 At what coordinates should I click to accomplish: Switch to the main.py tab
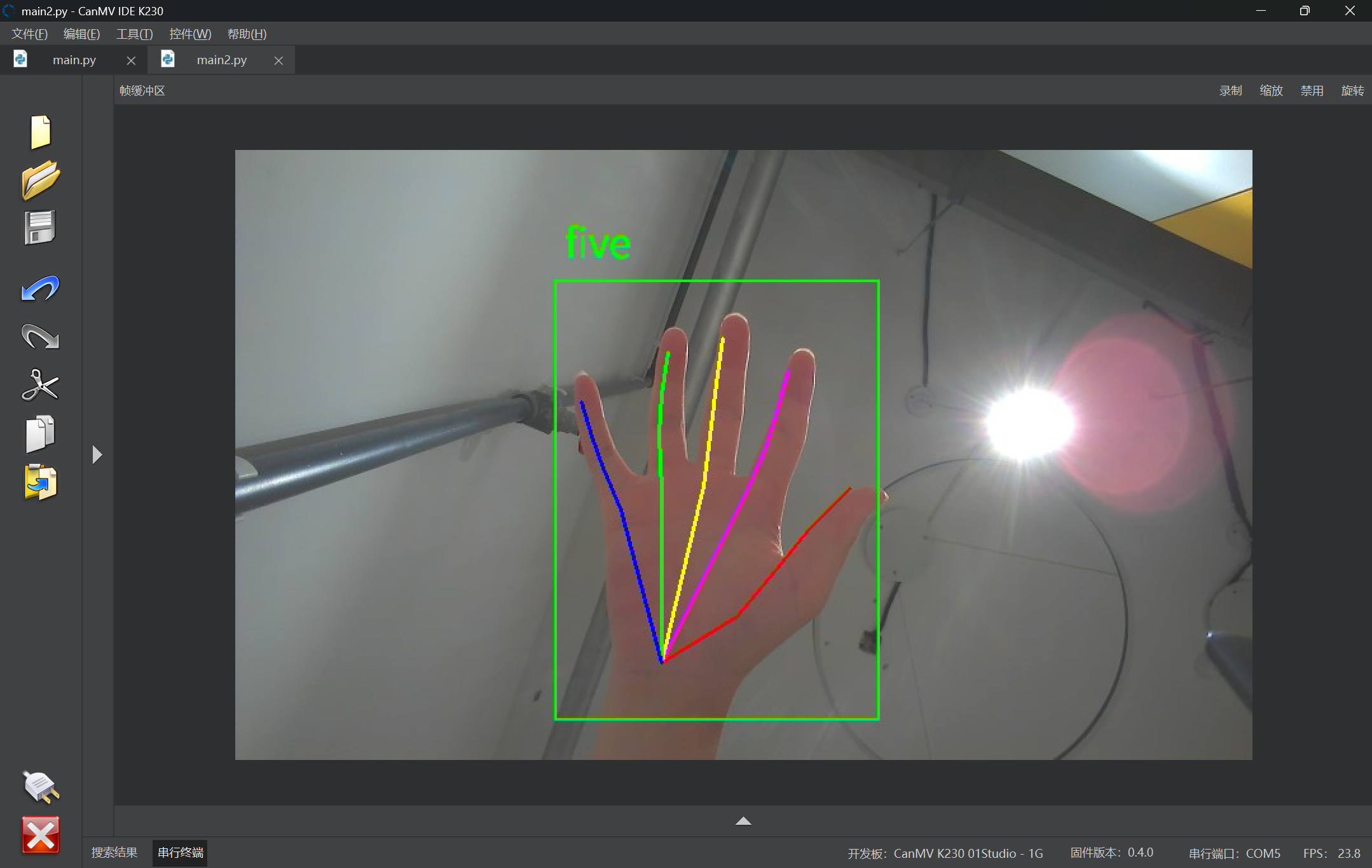coord(74,60)
